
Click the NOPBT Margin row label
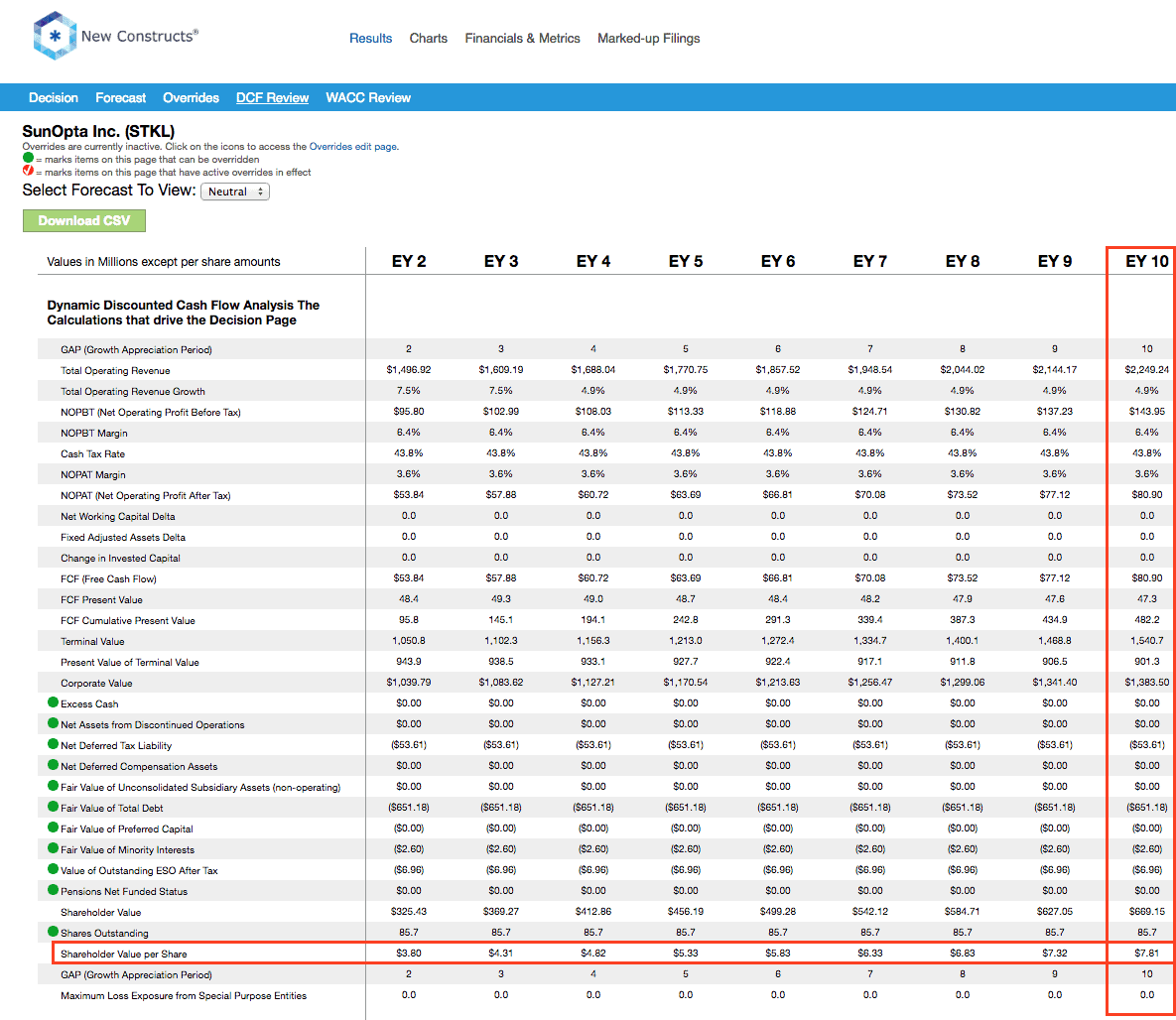pyautogui.click(x=93, y=433)
